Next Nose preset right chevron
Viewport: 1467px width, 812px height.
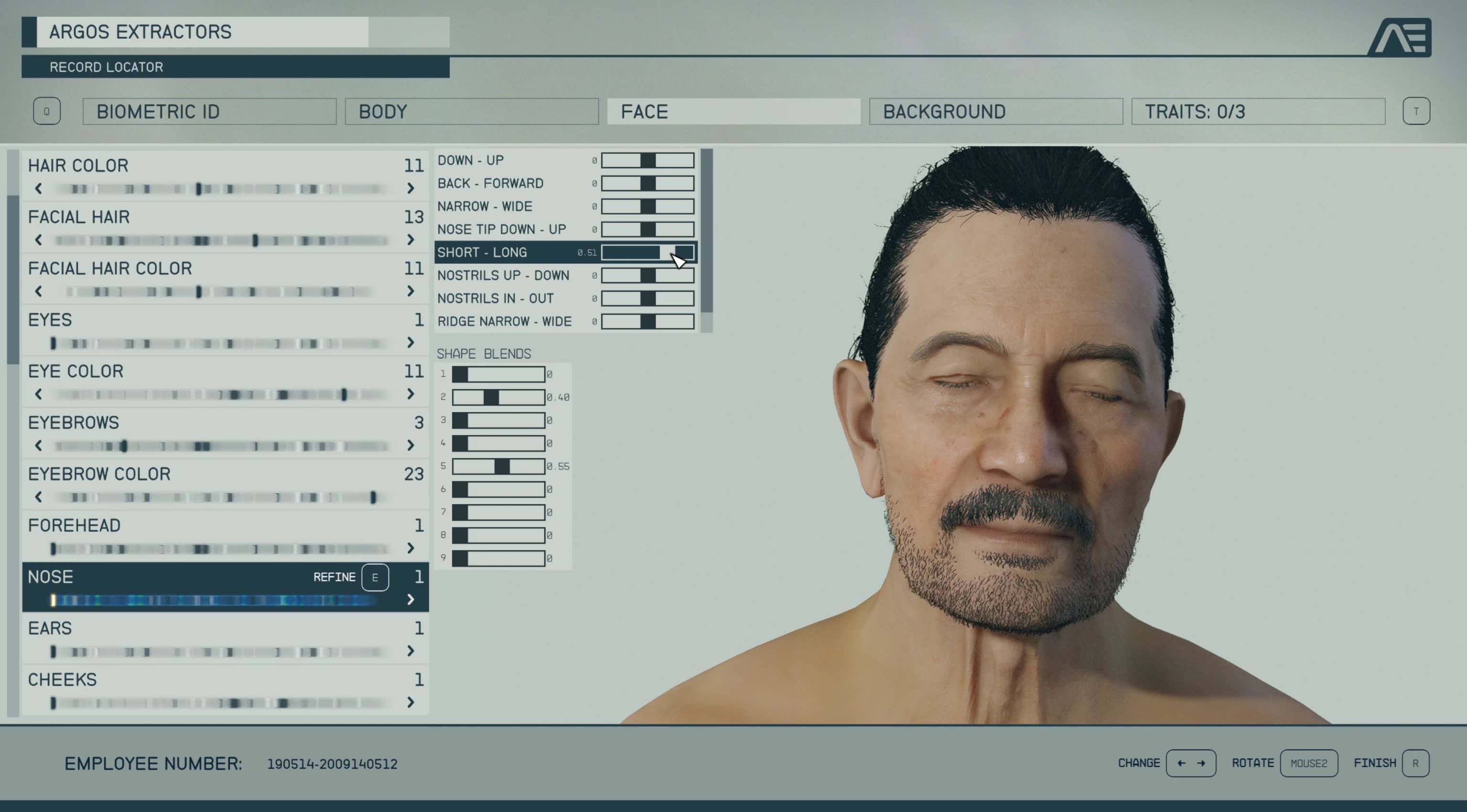(x=411, y=600)
